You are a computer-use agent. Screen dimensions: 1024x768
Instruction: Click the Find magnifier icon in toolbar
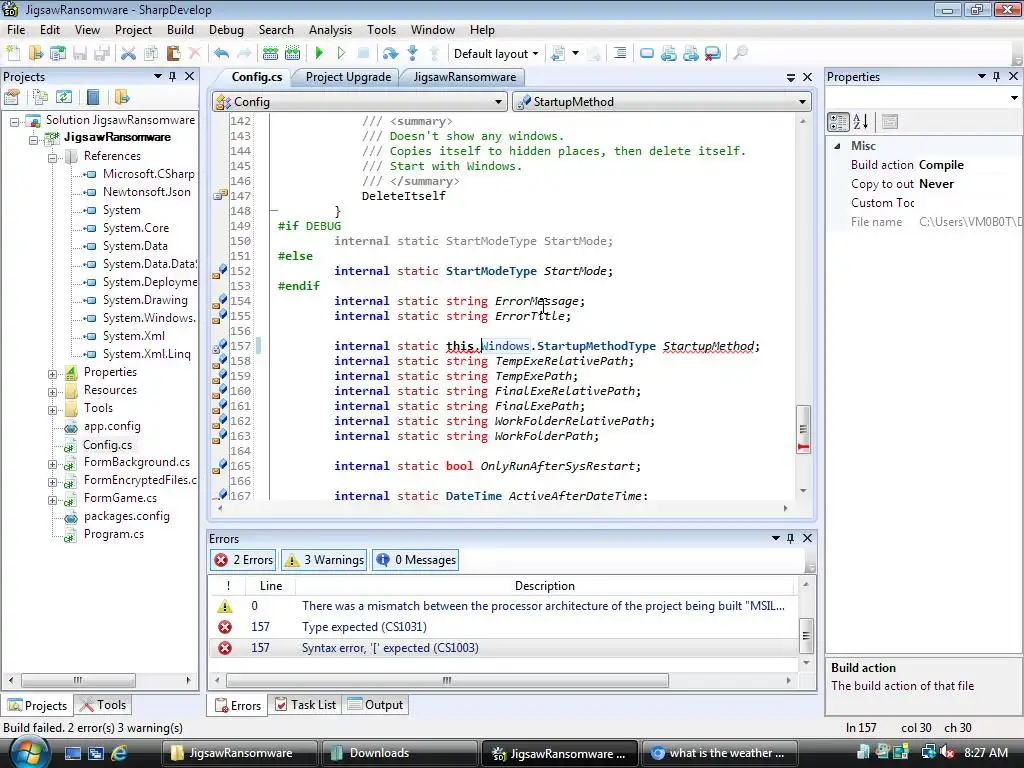coord(740,53)
